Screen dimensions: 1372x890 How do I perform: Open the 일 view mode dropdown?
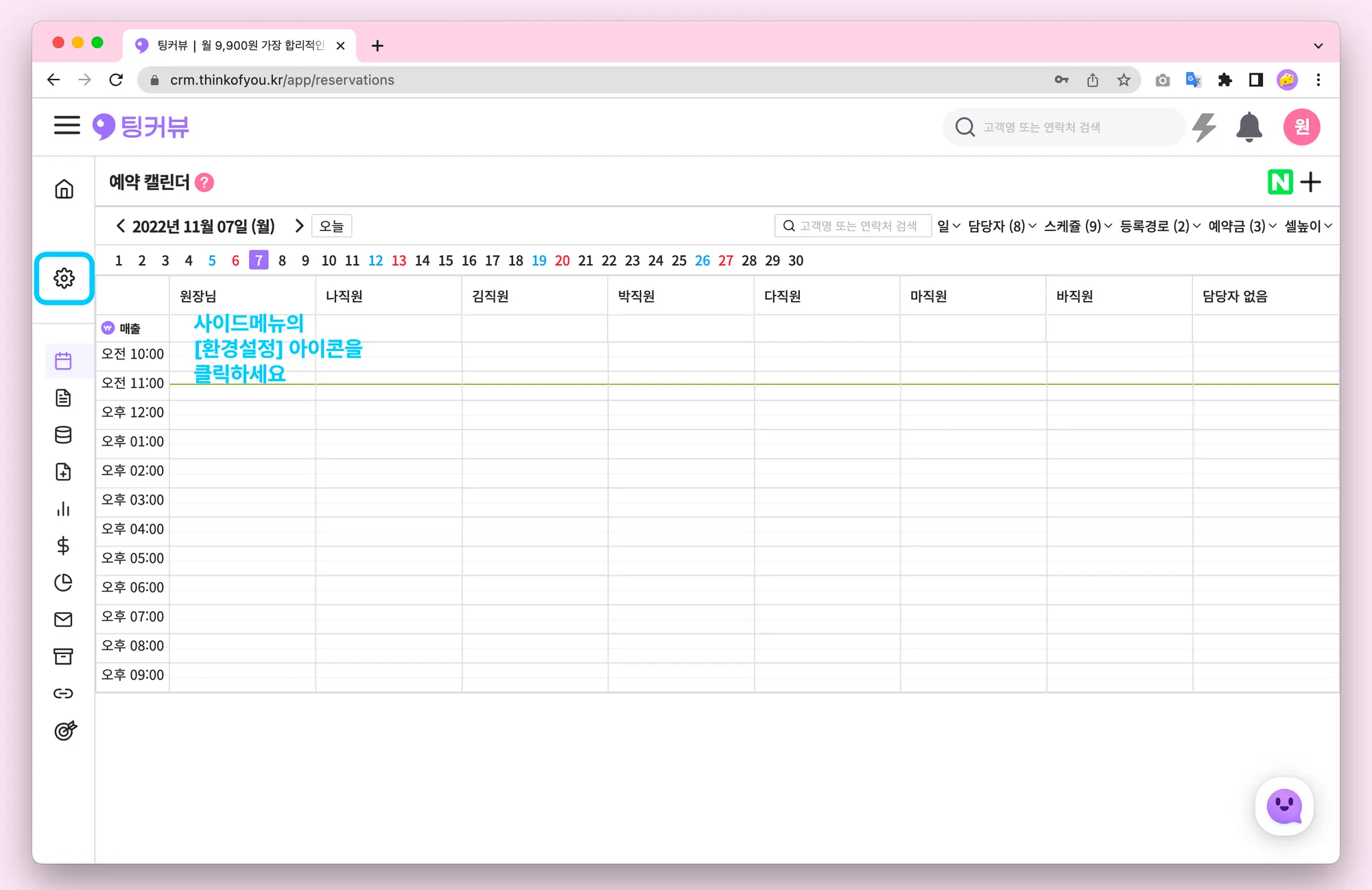(x=949, y=226)
